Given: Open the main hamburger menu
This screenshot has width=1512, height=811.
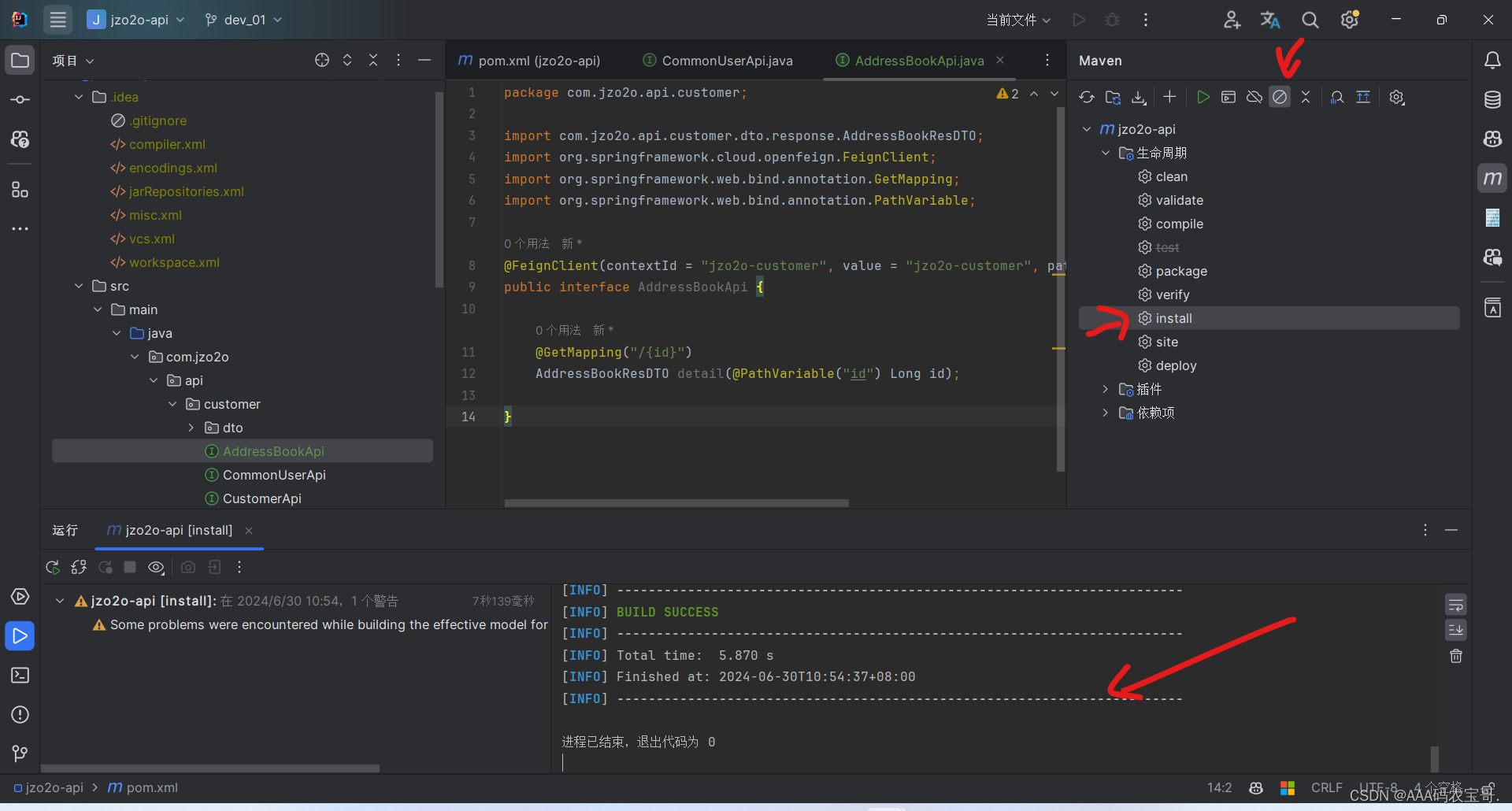Looking at the screenshot, I should coord(57,20).
